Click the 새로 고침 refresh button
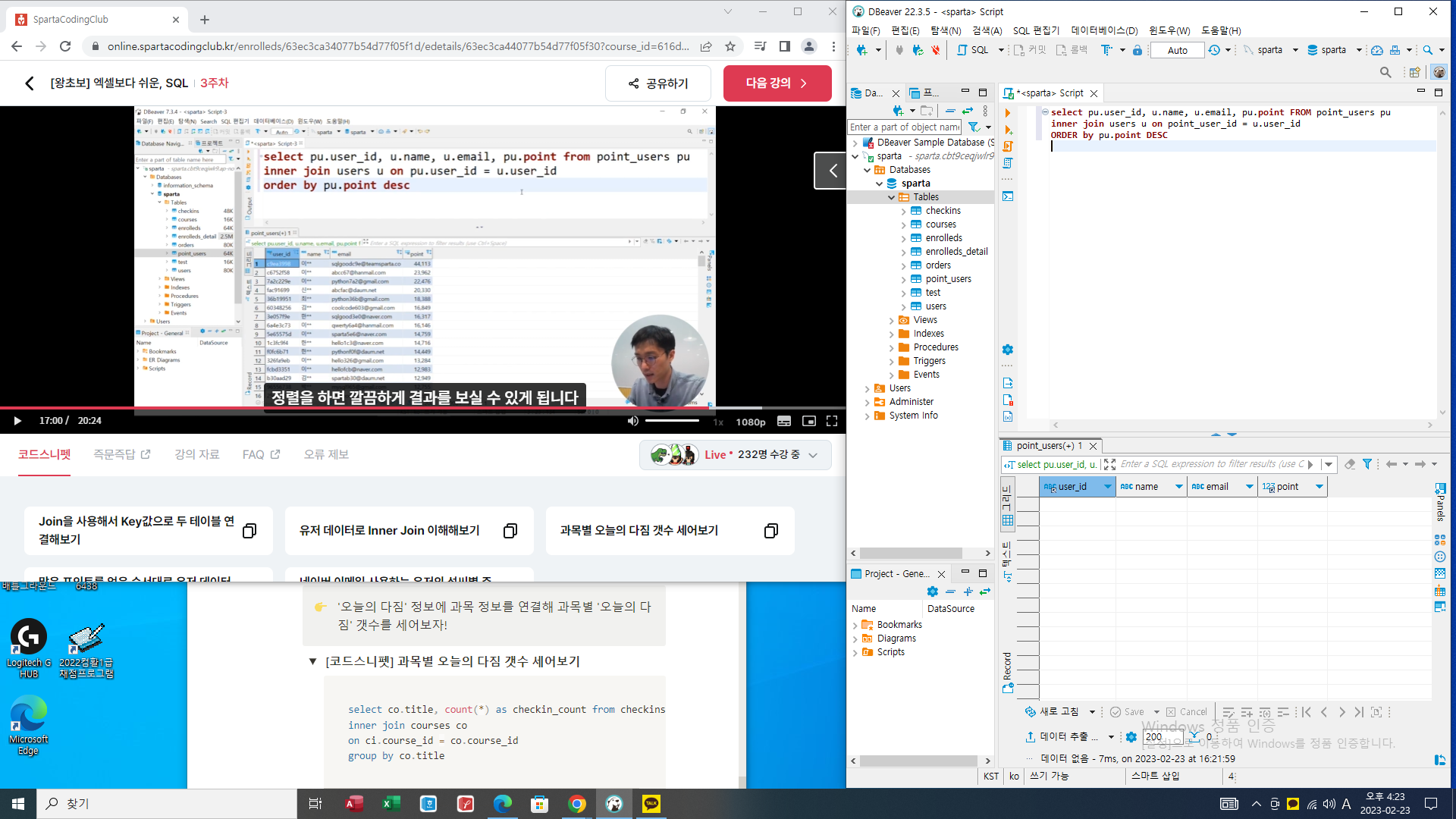Viewport: 1456px width, 819px height. point(1052,711)
